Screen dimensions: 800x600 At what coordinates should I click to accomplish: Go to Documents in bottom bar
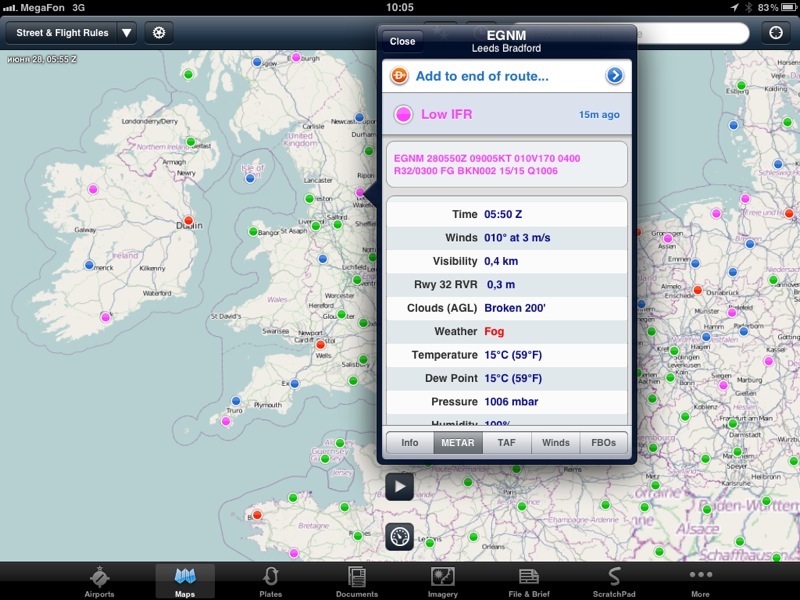[356, 581]
